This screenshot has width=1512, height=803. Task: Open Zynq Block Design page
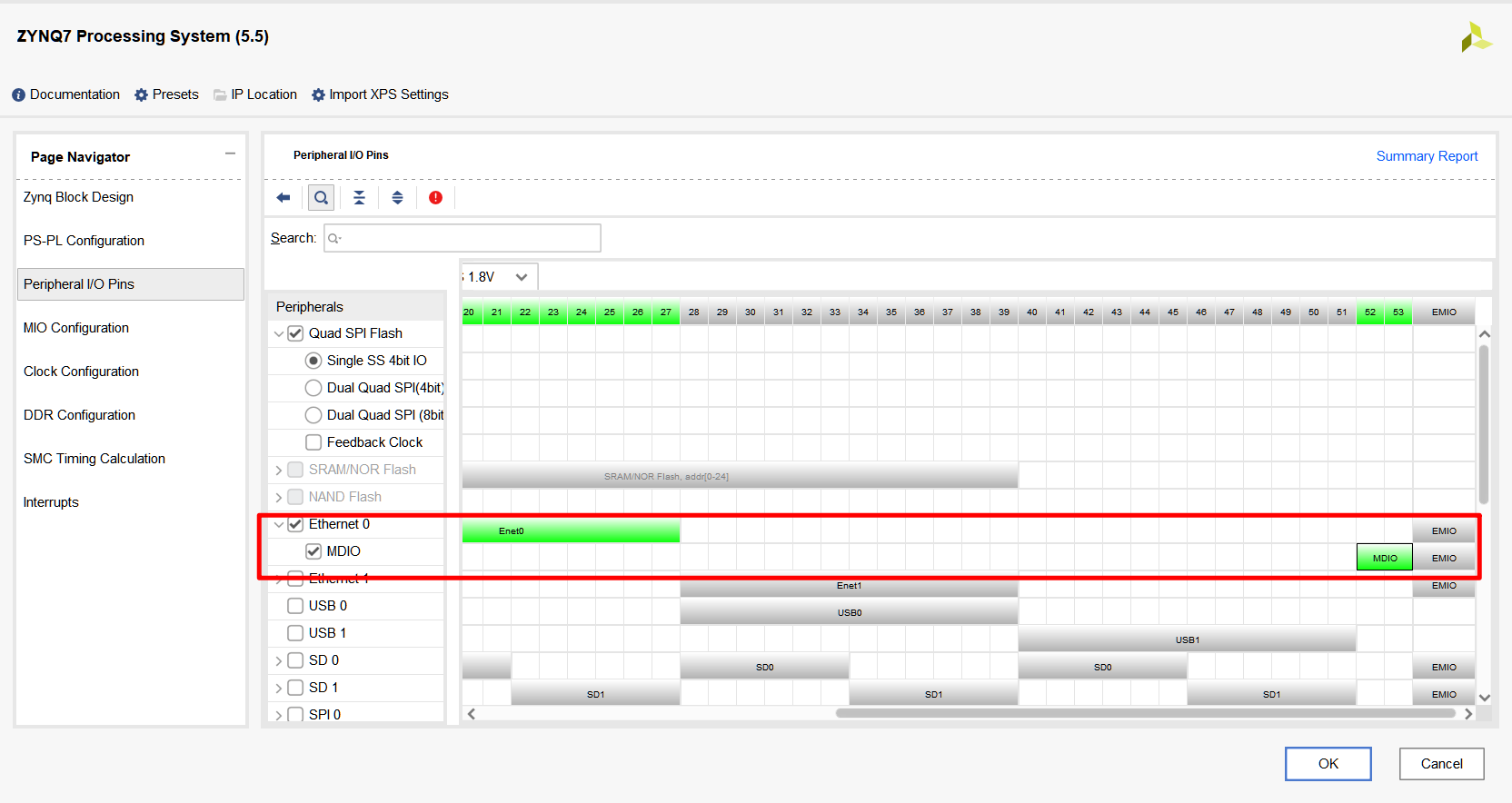pos(78,197)
